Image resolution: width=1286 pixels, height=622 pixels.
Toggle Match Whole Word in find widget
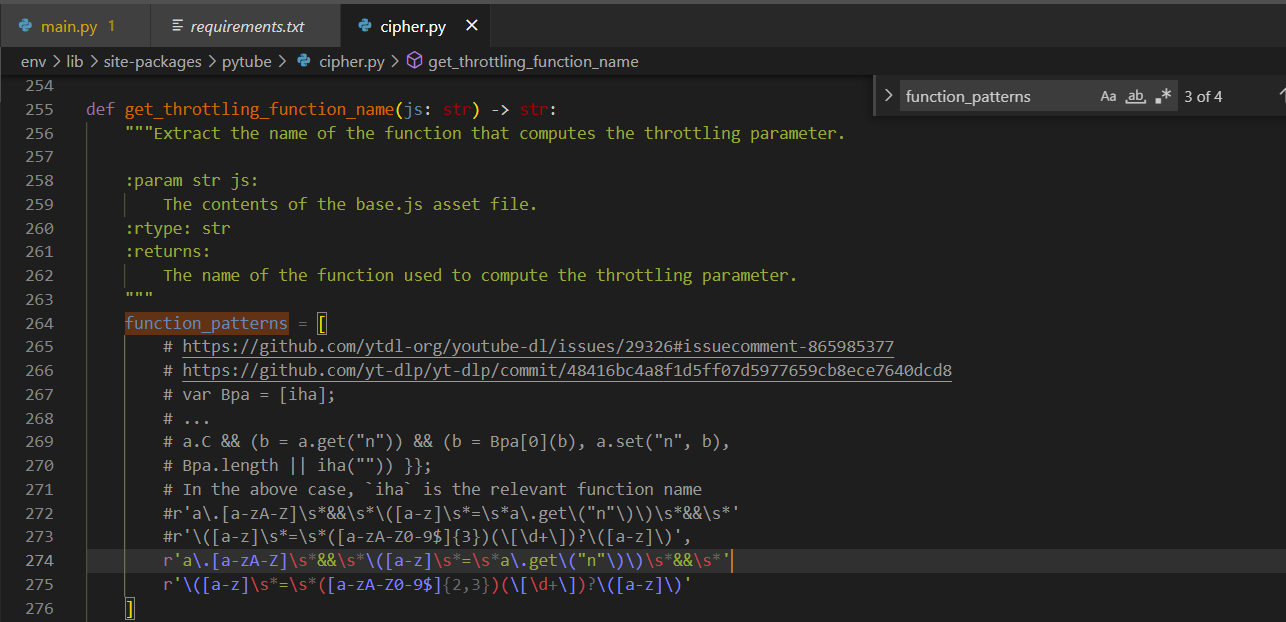click(1135, 97)
